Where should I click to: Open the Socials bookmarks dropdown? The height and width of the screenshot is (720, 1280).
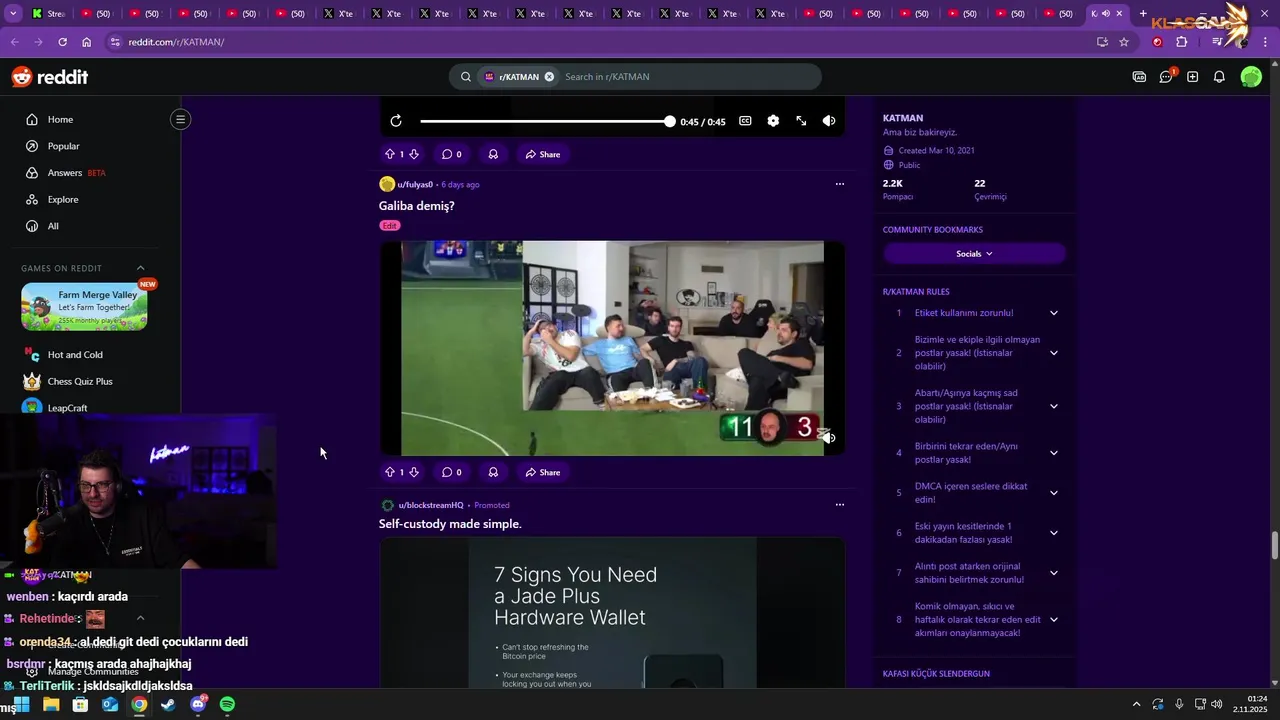(974, 254)
